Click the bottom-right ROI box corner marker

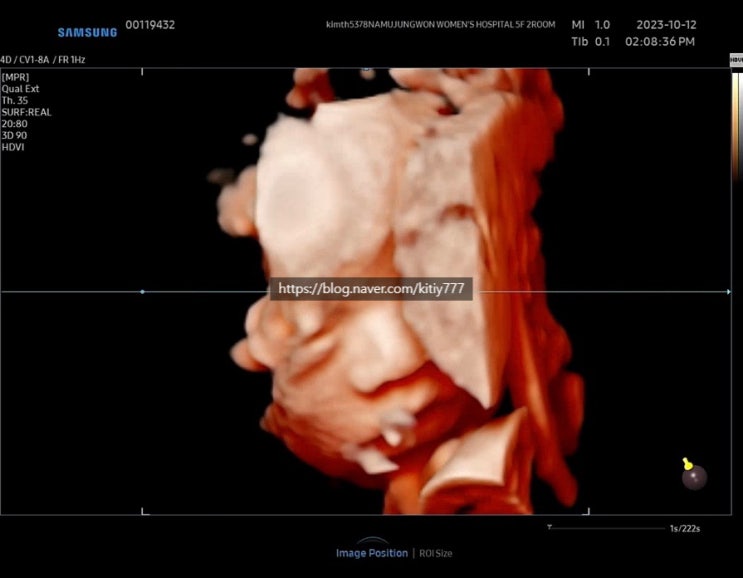pos(587,511)
